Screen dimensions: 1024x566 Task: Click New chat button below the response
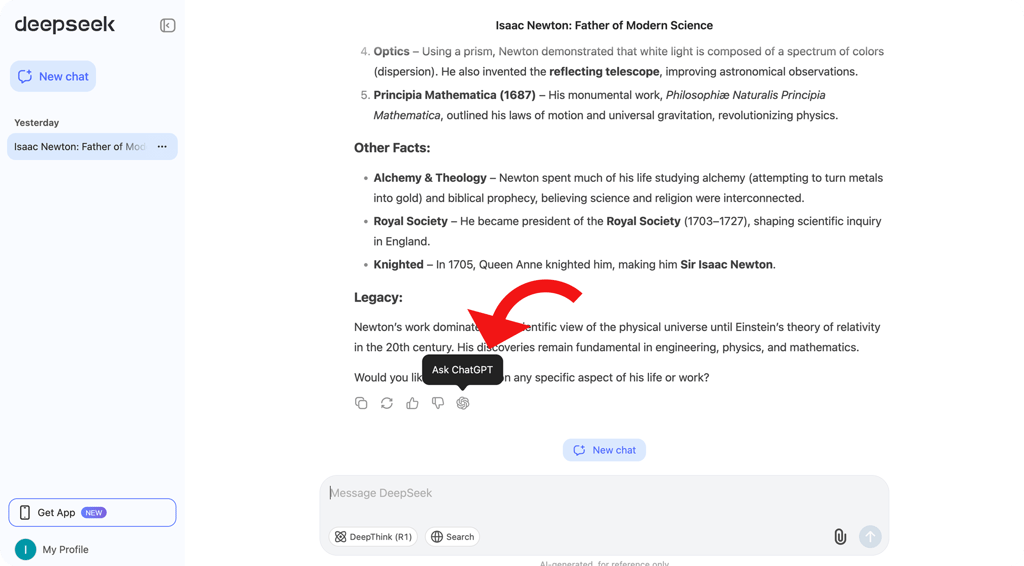(x=604, y=450)
